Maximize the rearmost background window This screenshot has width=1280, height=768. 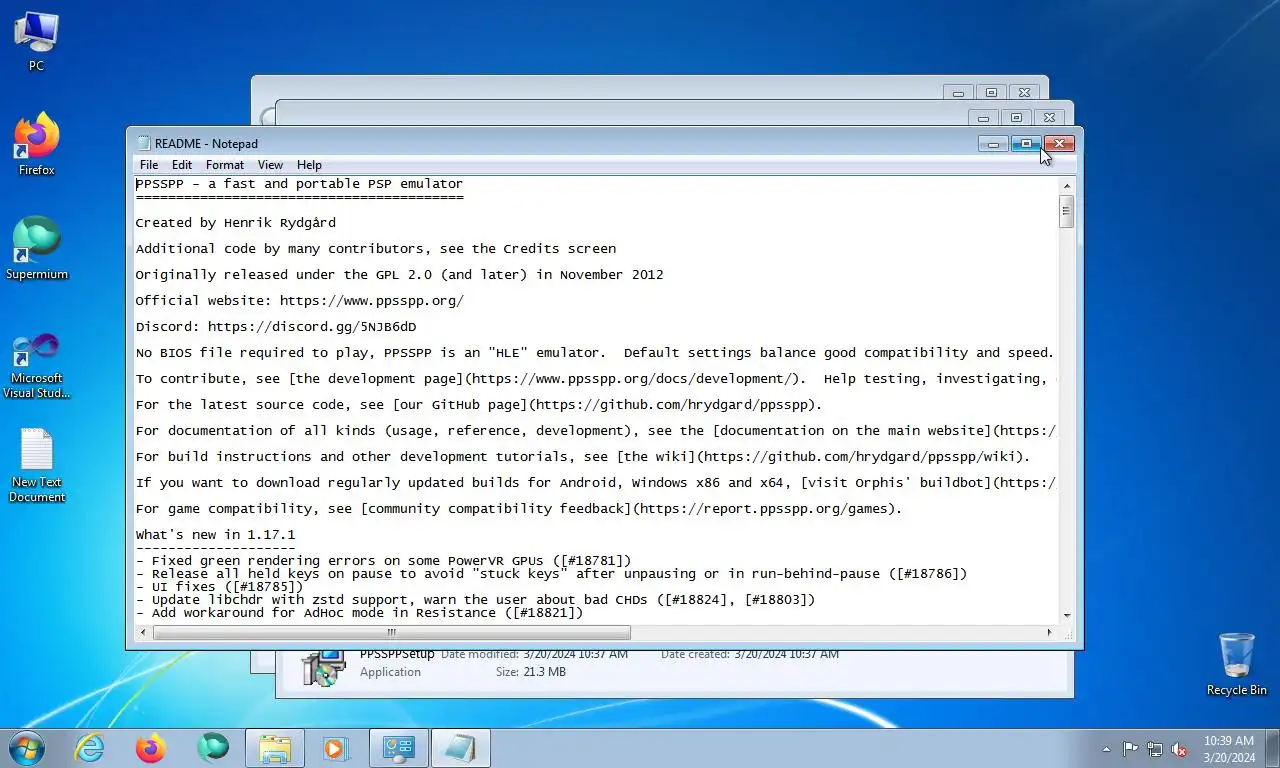tap(991, 93)
